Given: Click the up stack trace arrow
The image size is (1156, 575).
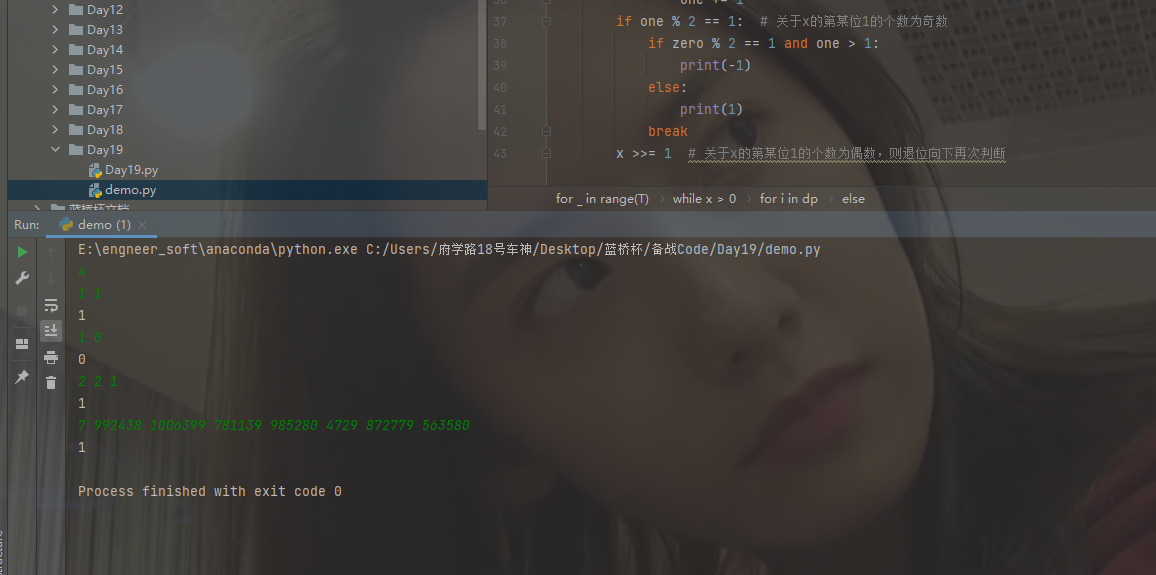Looking at the screenshot, I should click(x=51, y=254).
